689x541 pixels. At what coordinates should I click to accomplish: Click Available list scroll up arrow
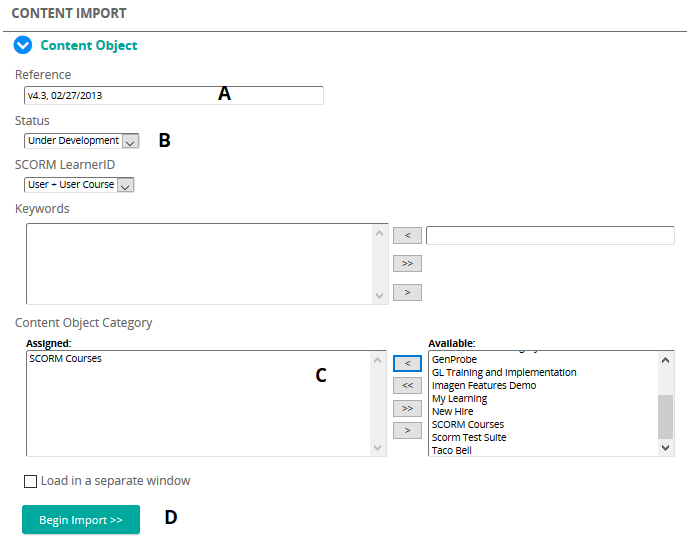point(665,360)
